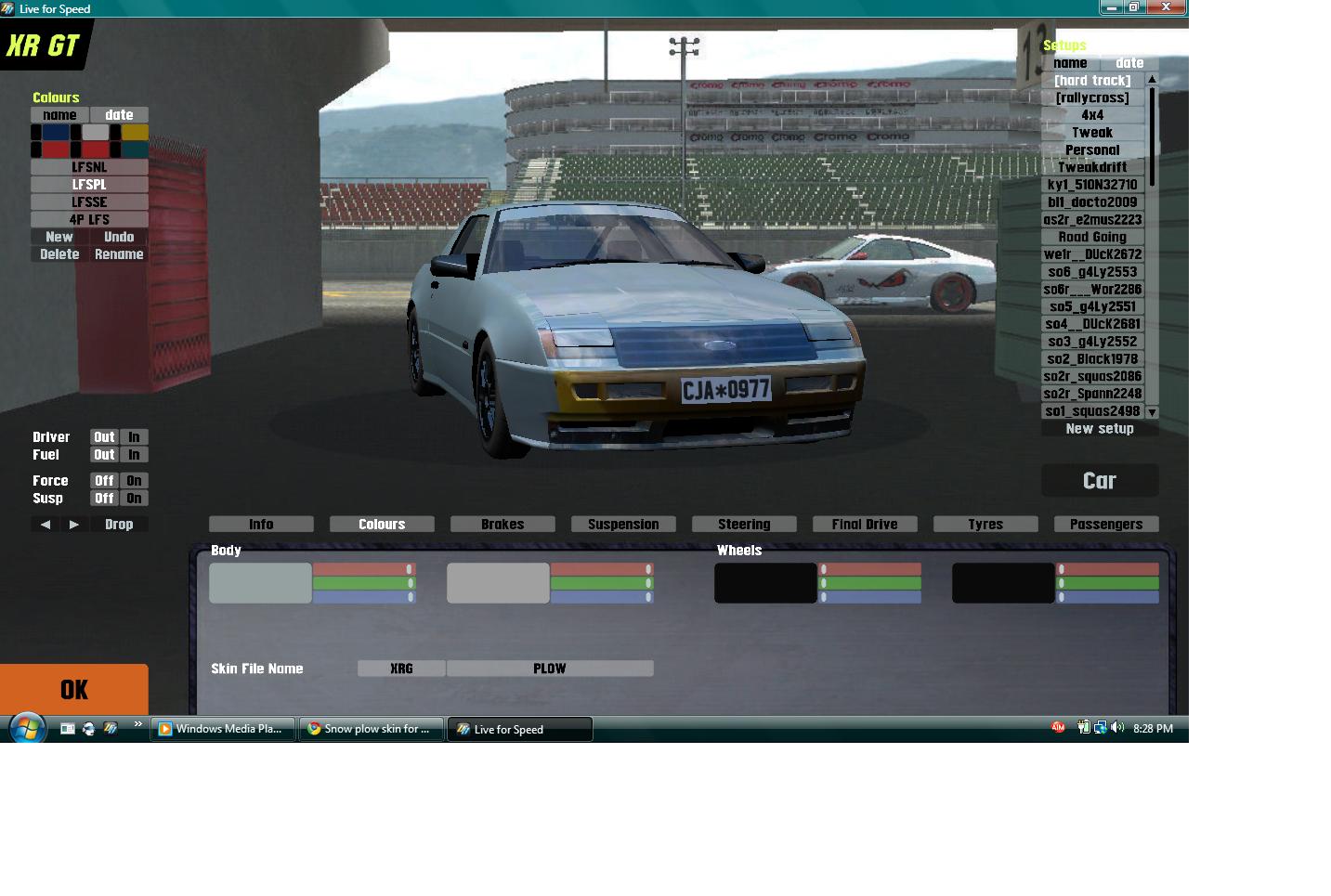Turn Force display On
Viewport: 1331px width, 896px height.
pyautogui.click(x=134, y=481)
